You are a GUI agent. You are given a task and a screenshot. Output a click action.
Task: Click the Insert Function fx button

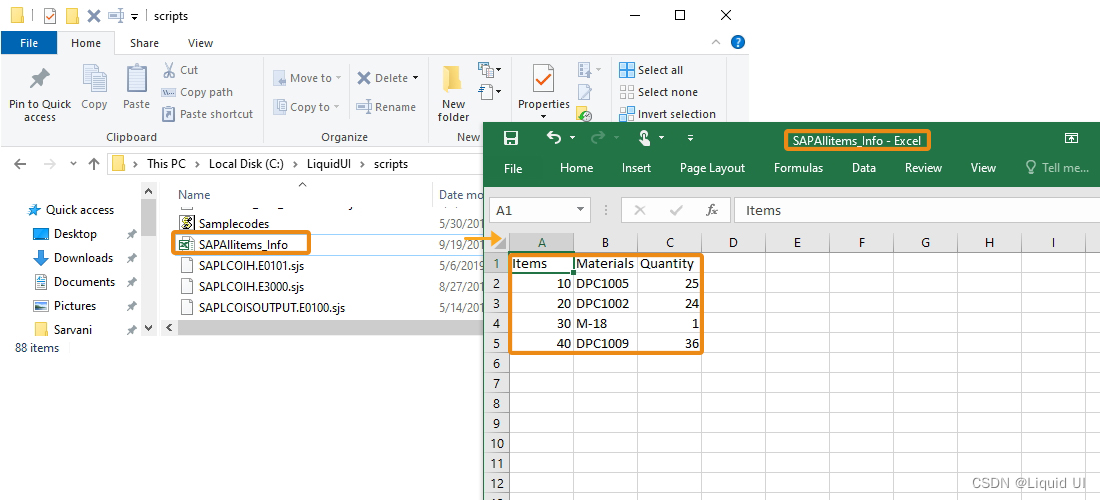click(711, 210)
